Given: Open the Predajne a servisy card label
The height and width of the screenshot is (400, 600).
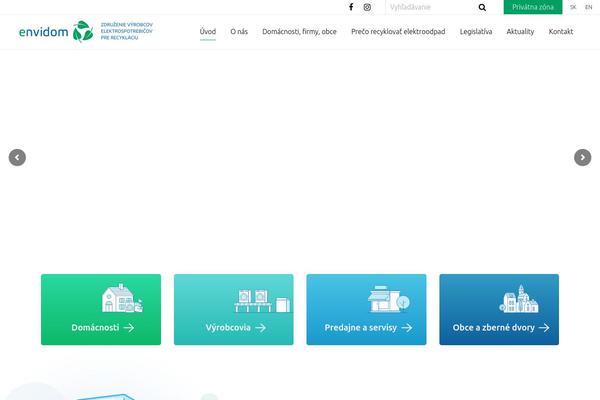Looking at the screenshot, I should coord(360,328).
